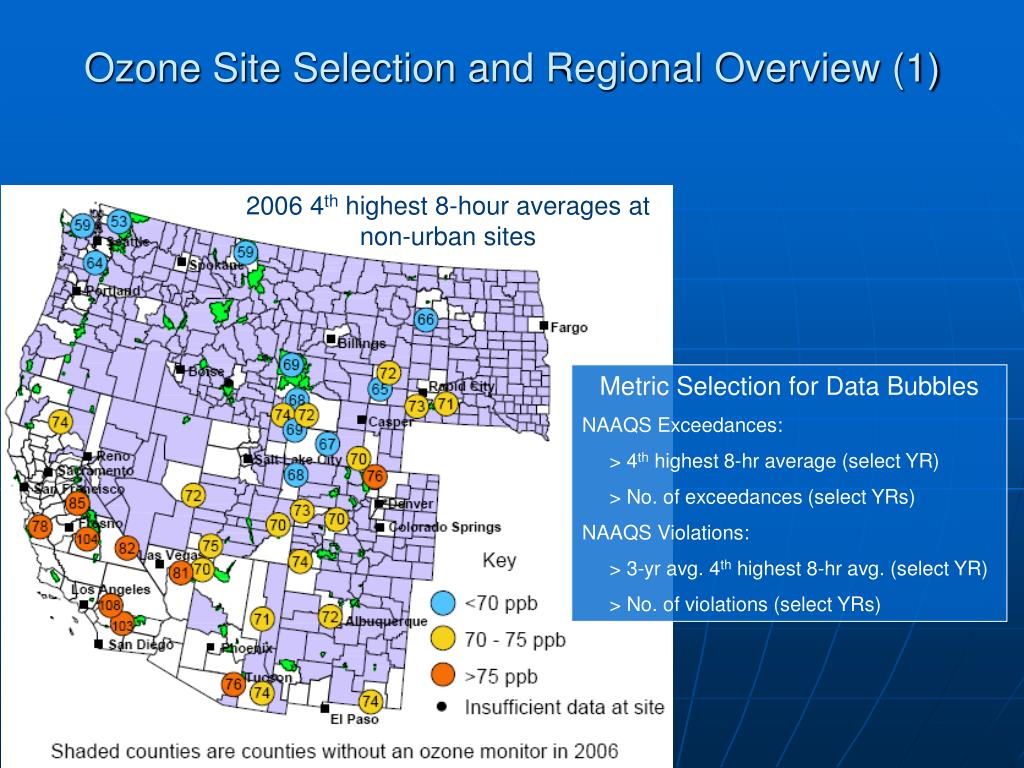Select the yellow 70 - 75 ppb legend circle
Image resolution: width=1024 pixels, height=768 pixels.
(x=443, y=639)
